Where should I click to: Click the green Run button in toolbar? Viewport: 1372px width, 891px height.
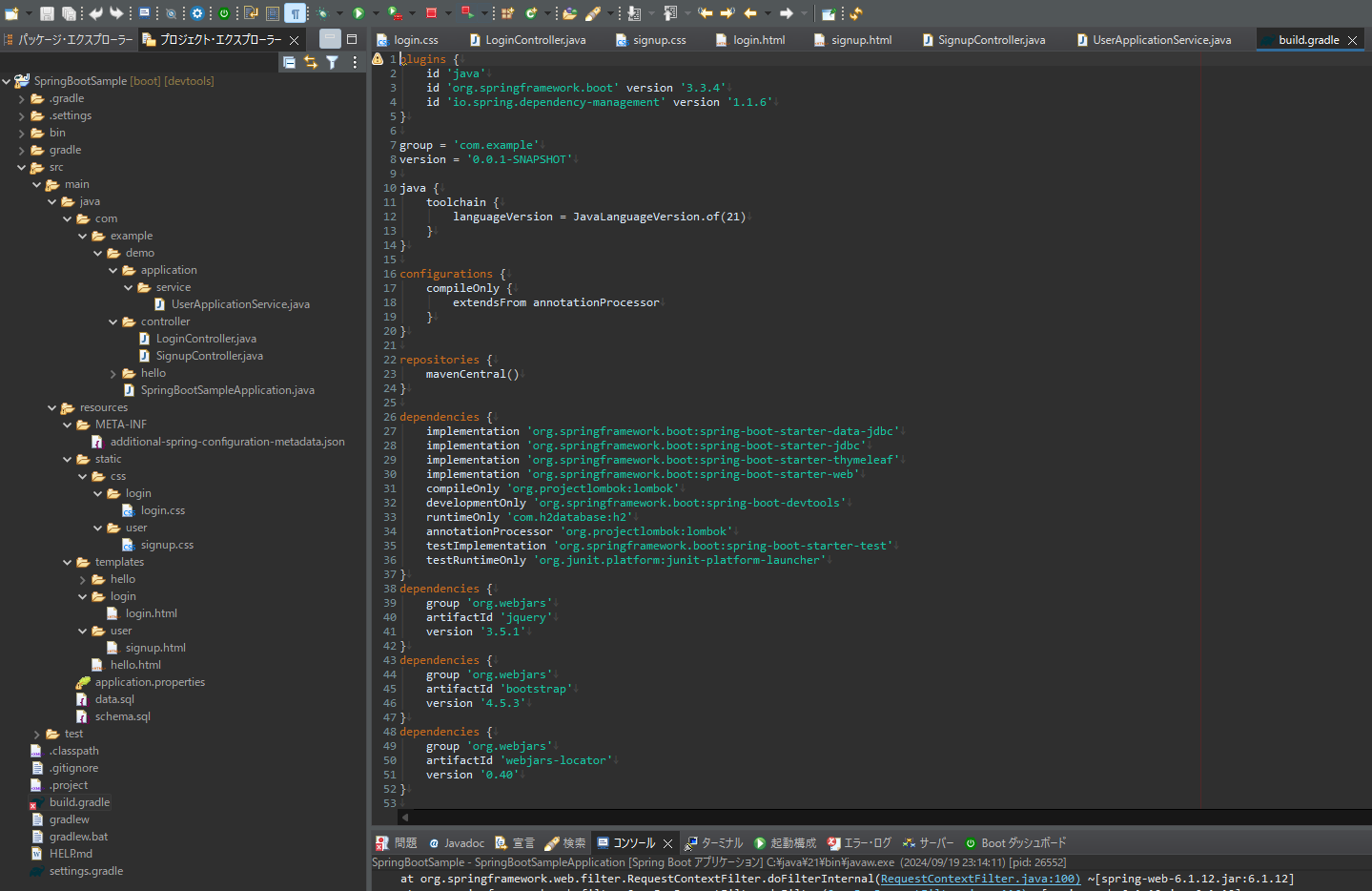(358, 13)
